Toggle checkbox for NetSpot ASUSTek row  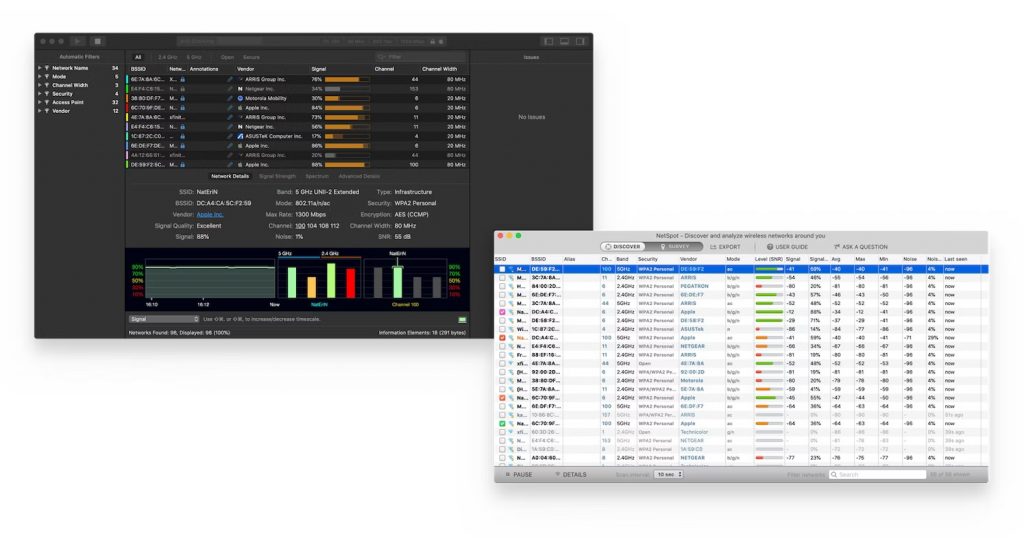(502, 329)
